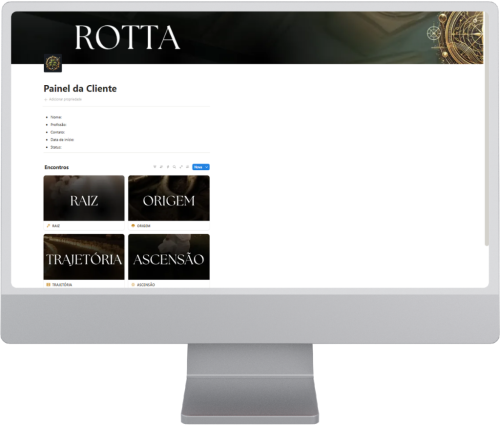Click the small icon beside the RAIZ label
The height and width of the screenshot is (425, 500).
48,226
